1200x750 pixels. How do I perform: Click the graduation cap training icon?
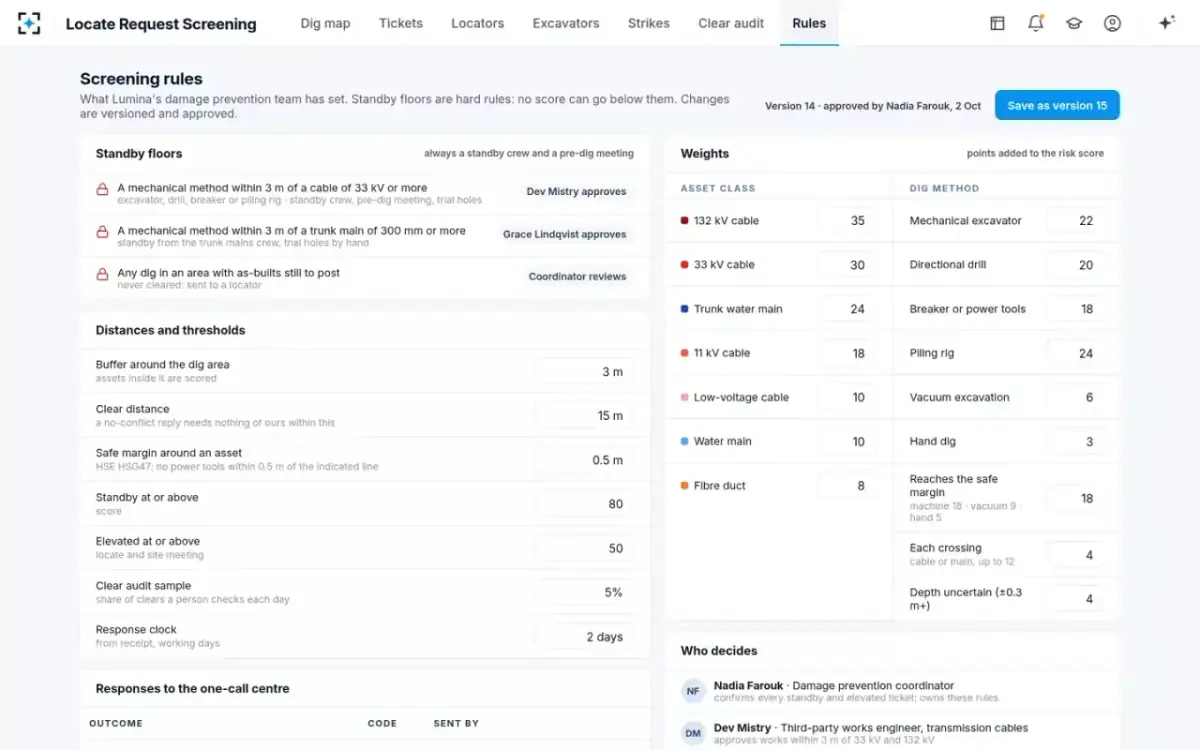1074,23
